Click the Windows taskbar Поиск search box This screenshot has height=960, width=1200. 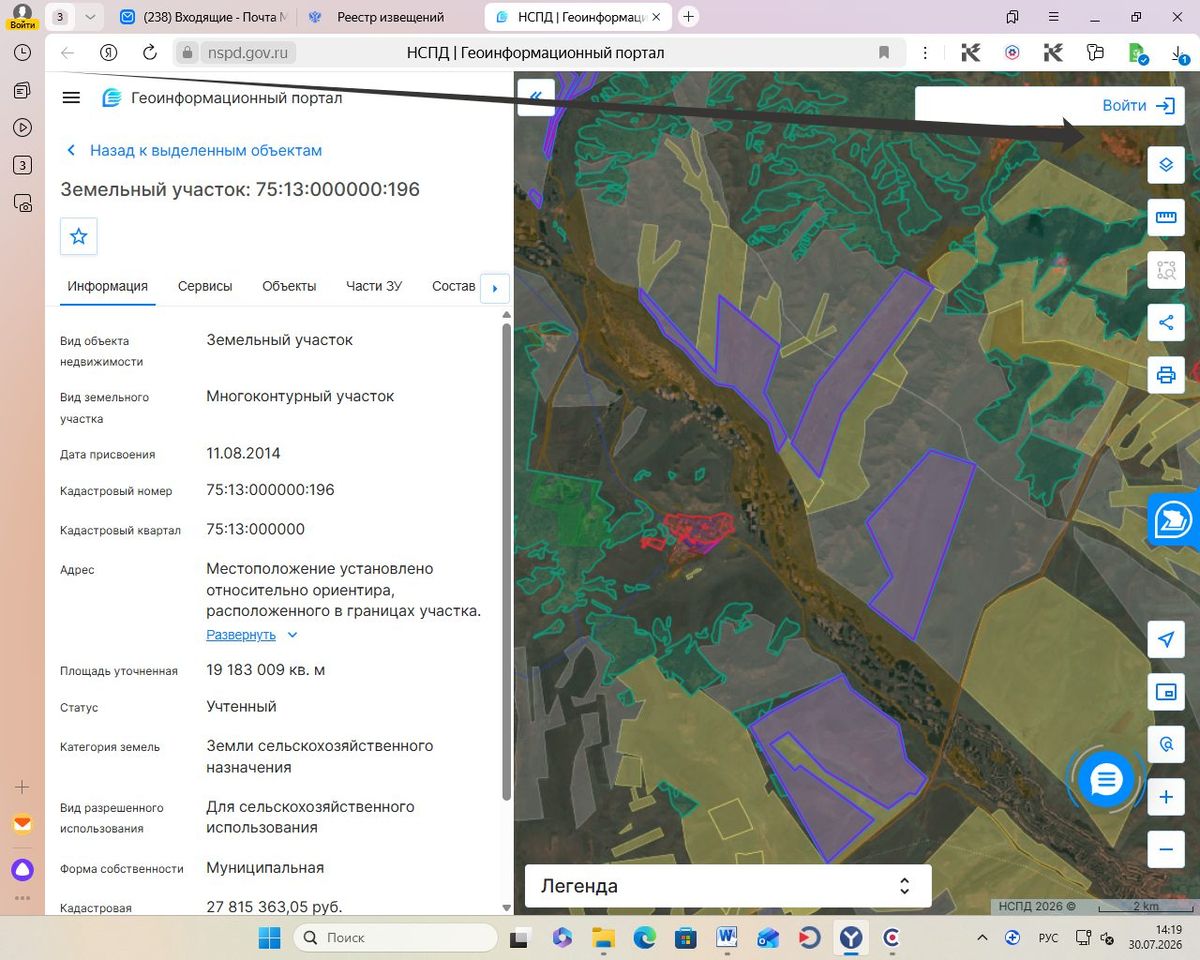(x=396, y=938)
